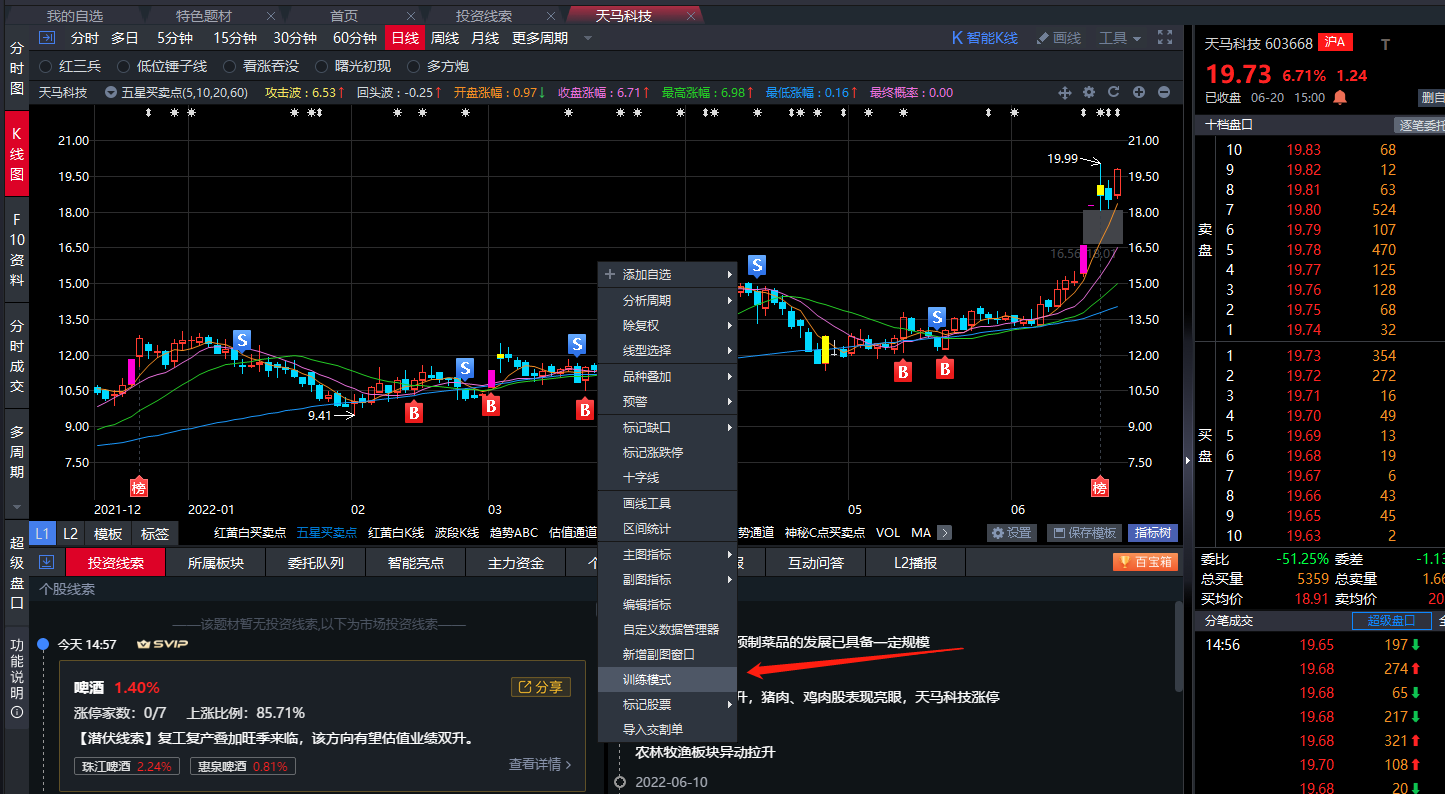Click the move crosshair icon above chart

click(1065, 92)
